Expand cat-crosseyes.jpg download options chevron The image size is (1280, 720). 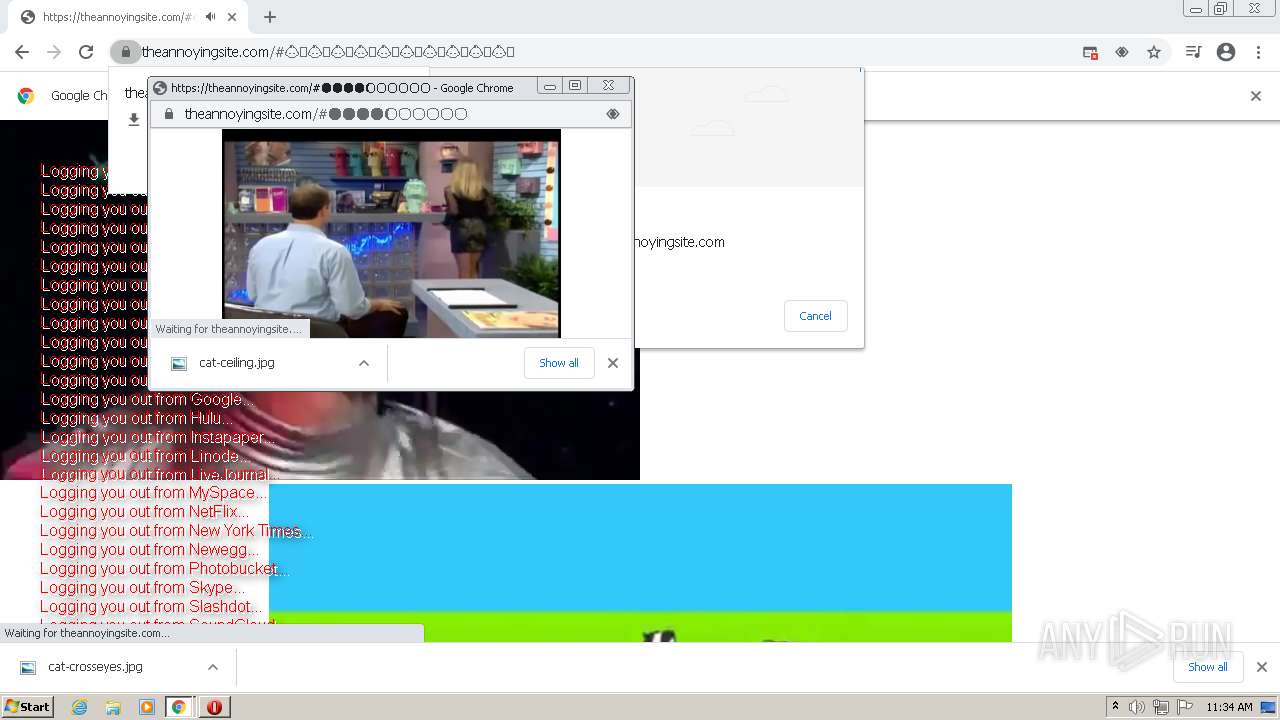[213, 667]
